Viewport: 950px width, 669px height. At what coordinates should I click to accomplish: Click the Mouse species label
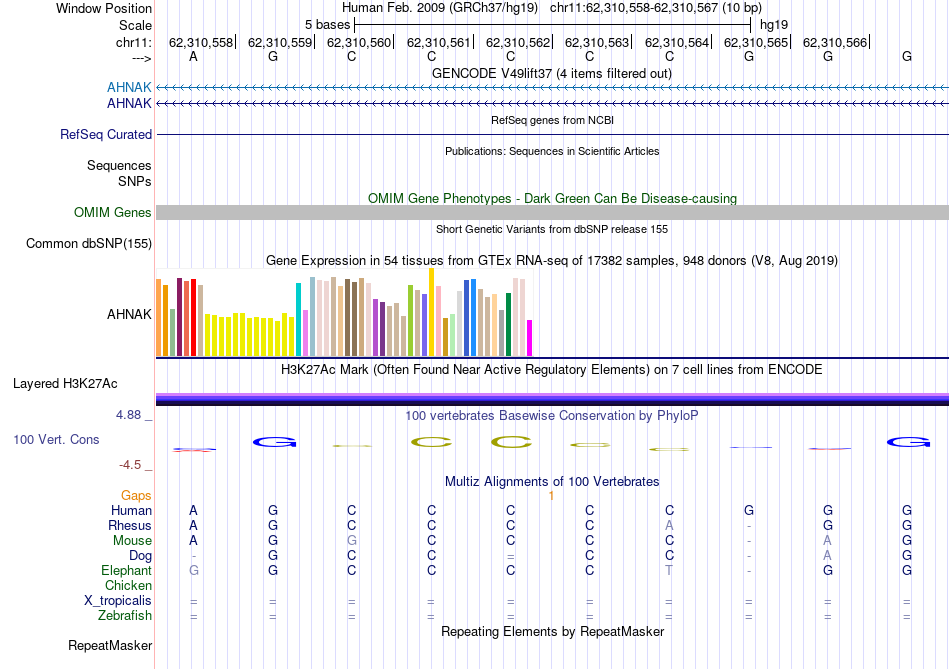pyautogui.click(x=132, y=541)
